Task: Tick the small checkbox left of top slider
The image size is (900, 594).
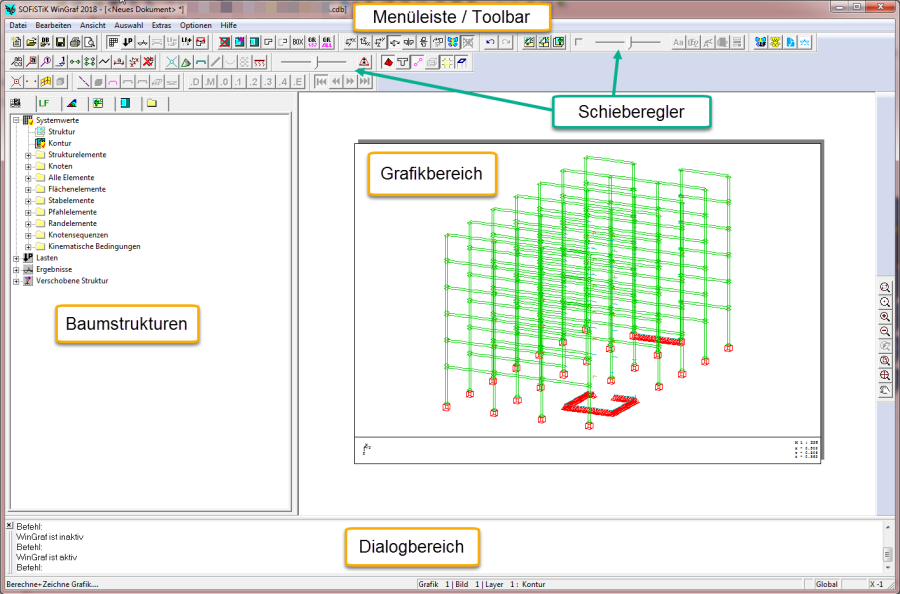Action: [x=578, y=42]
